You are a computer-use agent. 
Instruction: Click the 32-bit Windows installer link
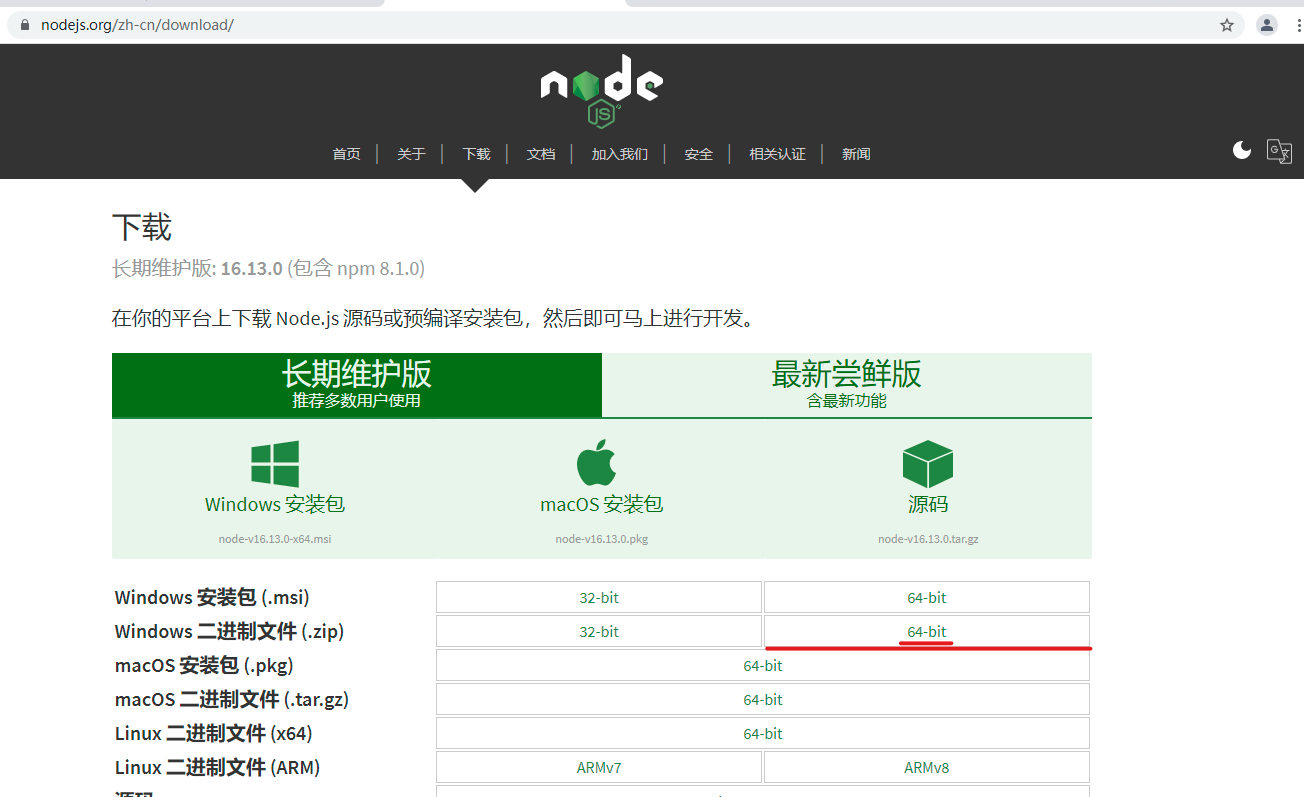pos(598,597)
